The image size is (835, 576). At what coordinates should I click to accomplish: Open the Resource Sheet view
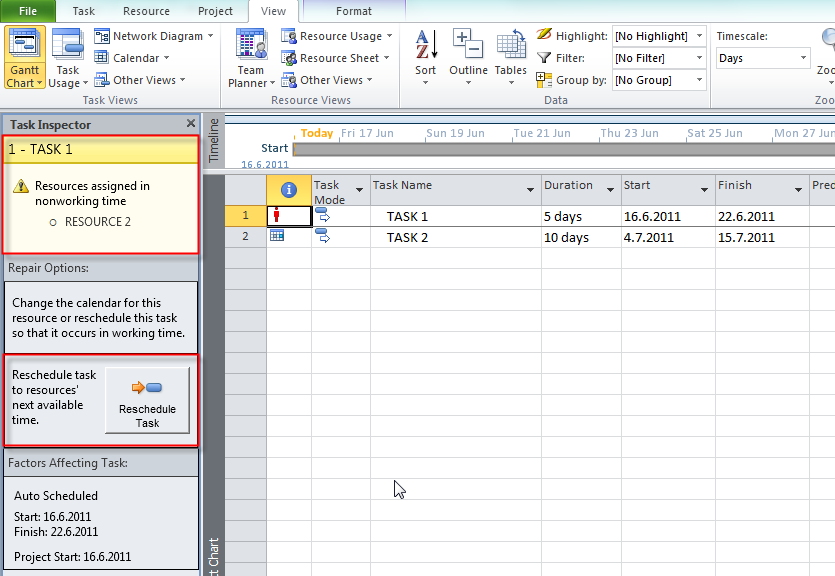[x=339, y=58]
